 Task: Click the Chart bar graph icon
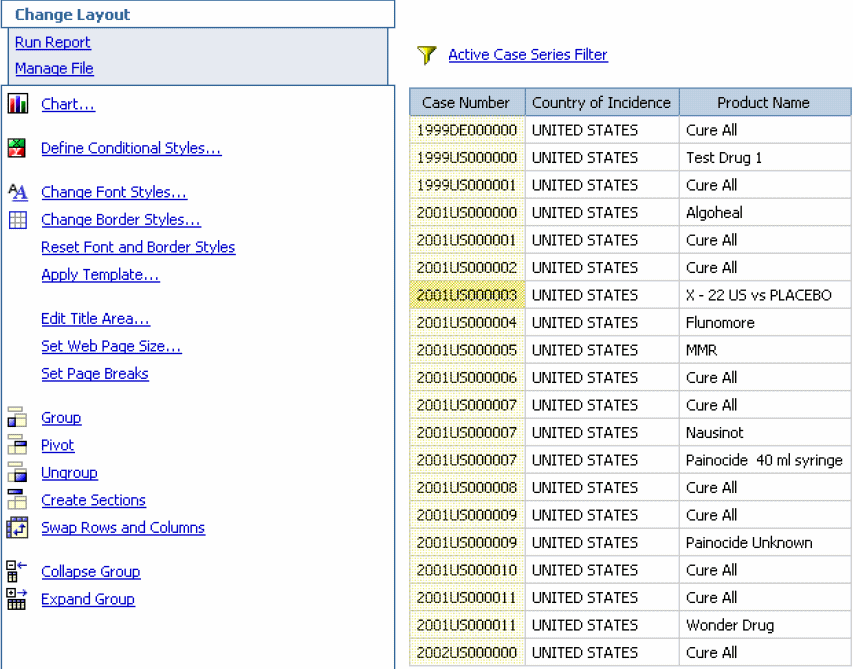[17, 103]
